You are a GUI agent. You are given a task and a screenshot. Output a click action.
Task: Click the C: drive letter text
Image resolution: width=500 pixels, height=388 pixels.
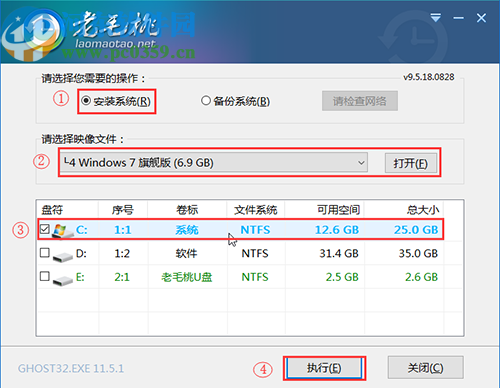(82, 230)
